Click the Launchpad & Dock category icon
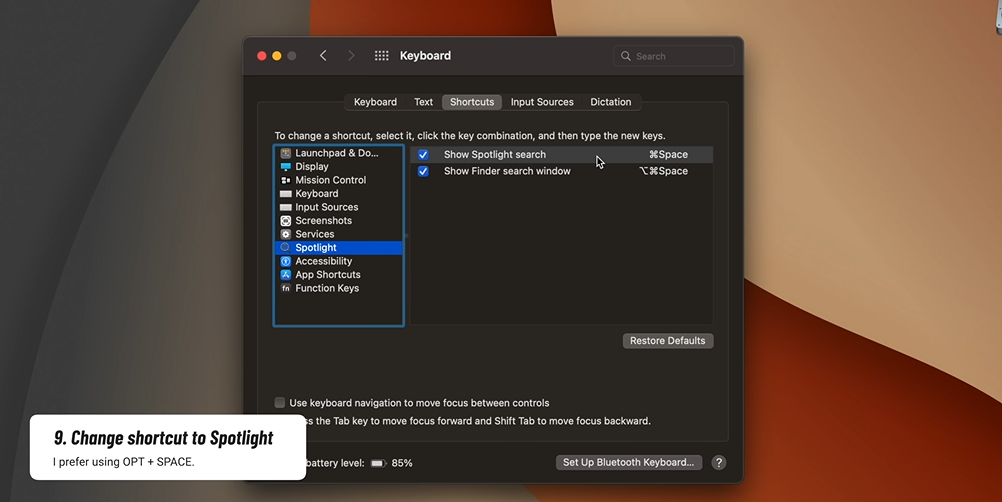Image resolution: width=1002 pixels, height=502 pixels. point(286,153)
